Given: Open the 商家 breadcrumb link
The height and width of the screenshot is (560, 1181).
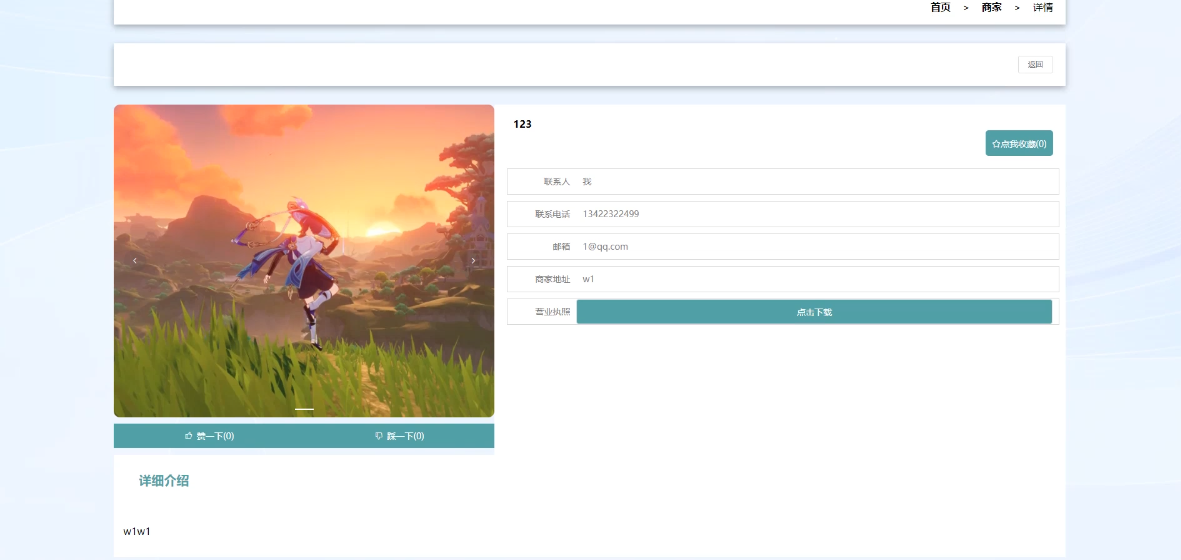Looking at the screenshot, I should pyautogui.click(x=991, y=8).
